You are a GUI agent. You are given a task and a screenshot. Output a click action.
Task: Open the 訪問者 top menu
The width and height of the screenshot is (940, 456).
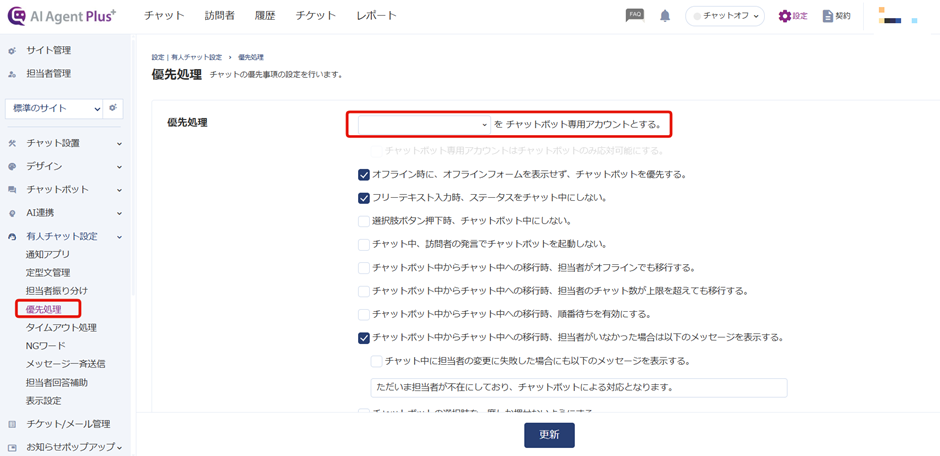pos(219,16)
